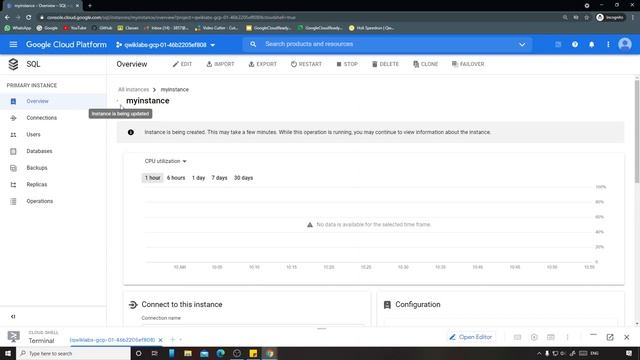Open File Explorer from the taskbar

[x=188, y=353]
